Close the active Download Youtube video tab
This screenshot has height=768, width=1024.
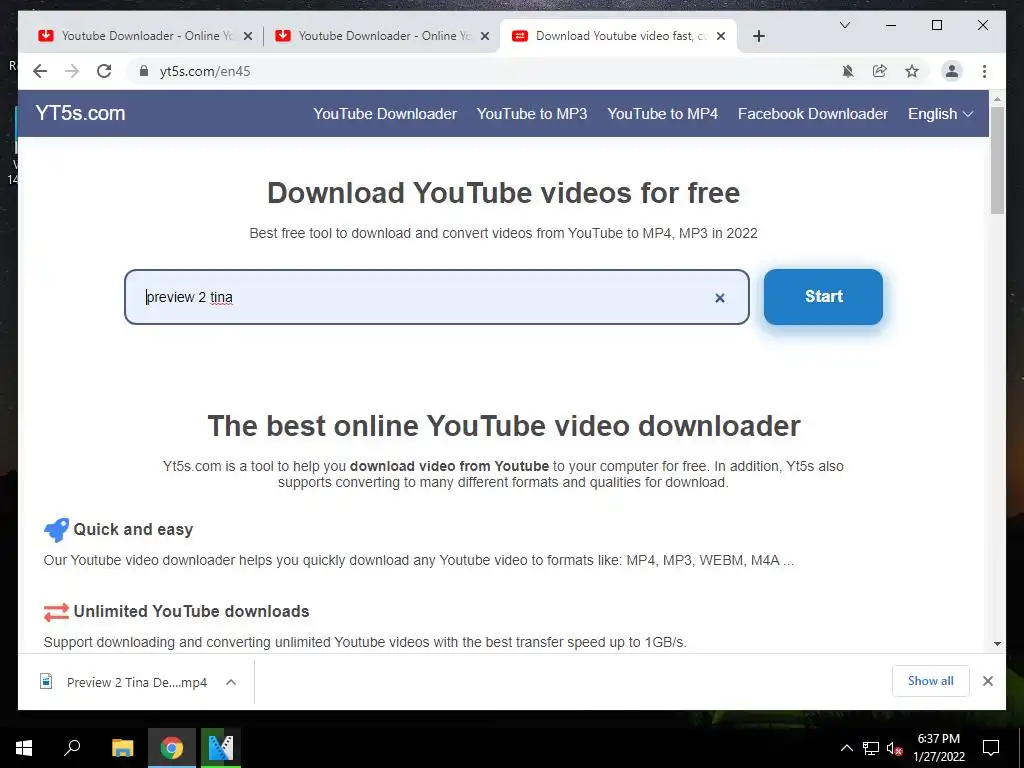pyautogui.click(x=721, y=36)
